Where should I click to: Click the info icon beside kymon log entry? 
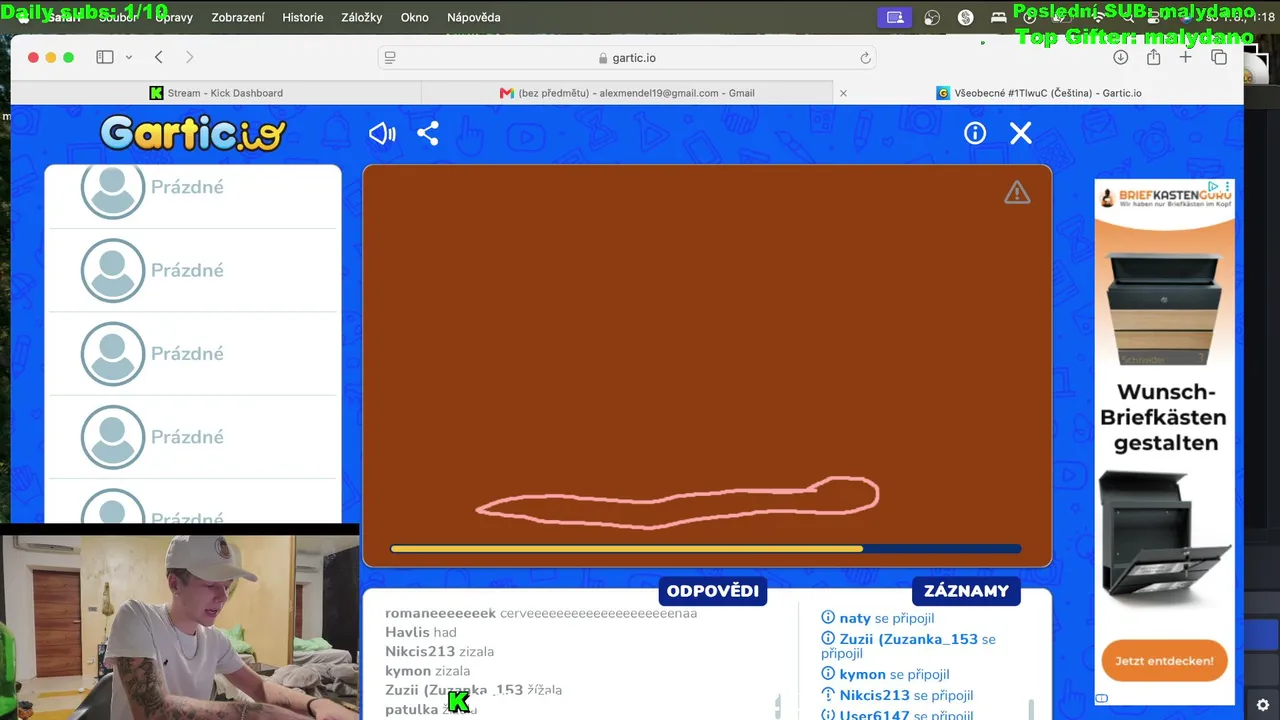tap(828, 675)
